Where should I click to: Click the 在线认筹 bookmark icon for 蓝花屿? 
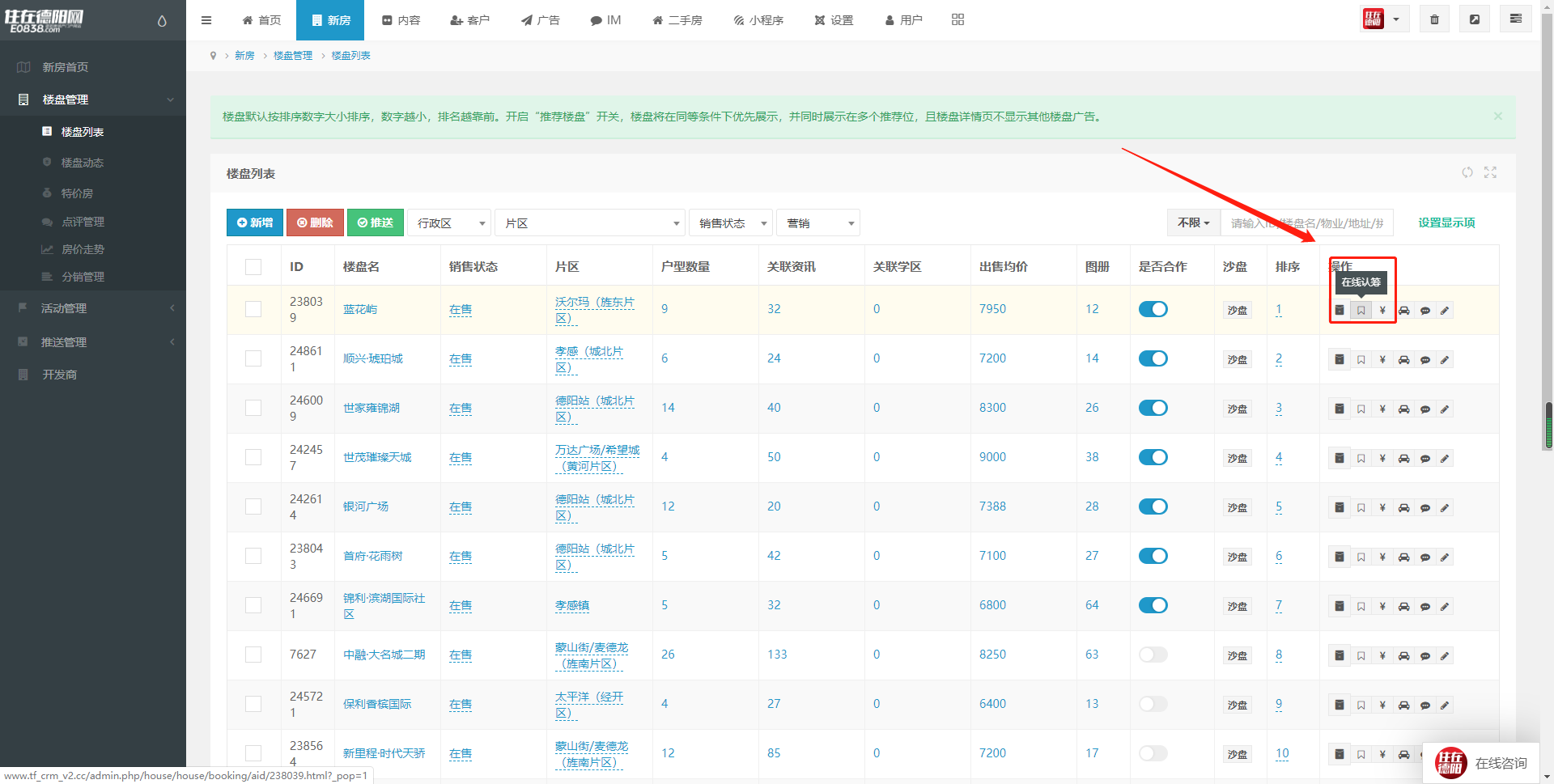[x=1361, y=311]
